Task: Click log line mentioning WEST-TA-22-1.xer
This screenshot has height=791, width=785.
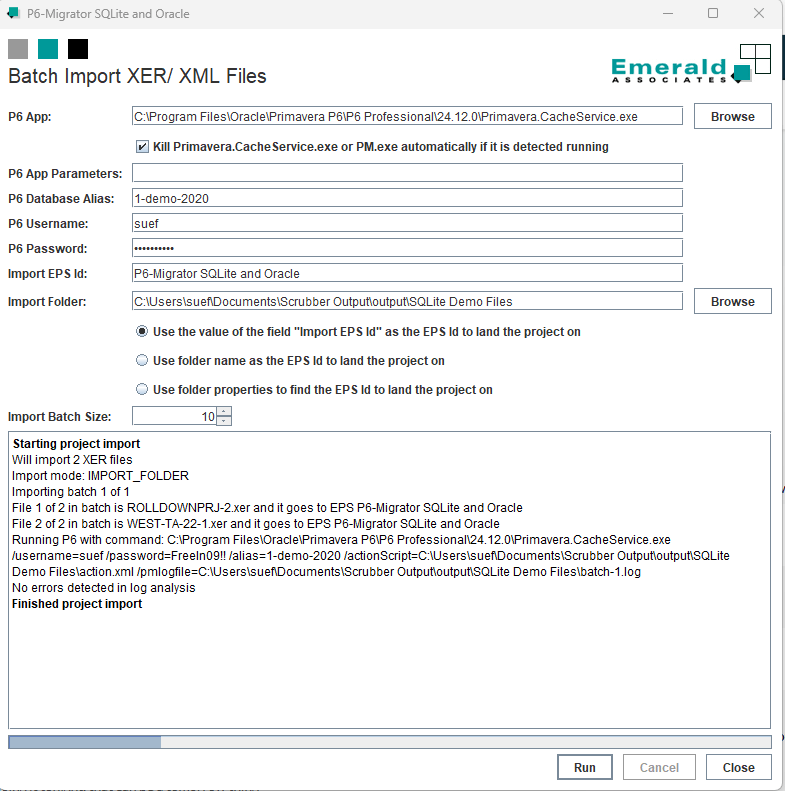Action: [256, 524]
